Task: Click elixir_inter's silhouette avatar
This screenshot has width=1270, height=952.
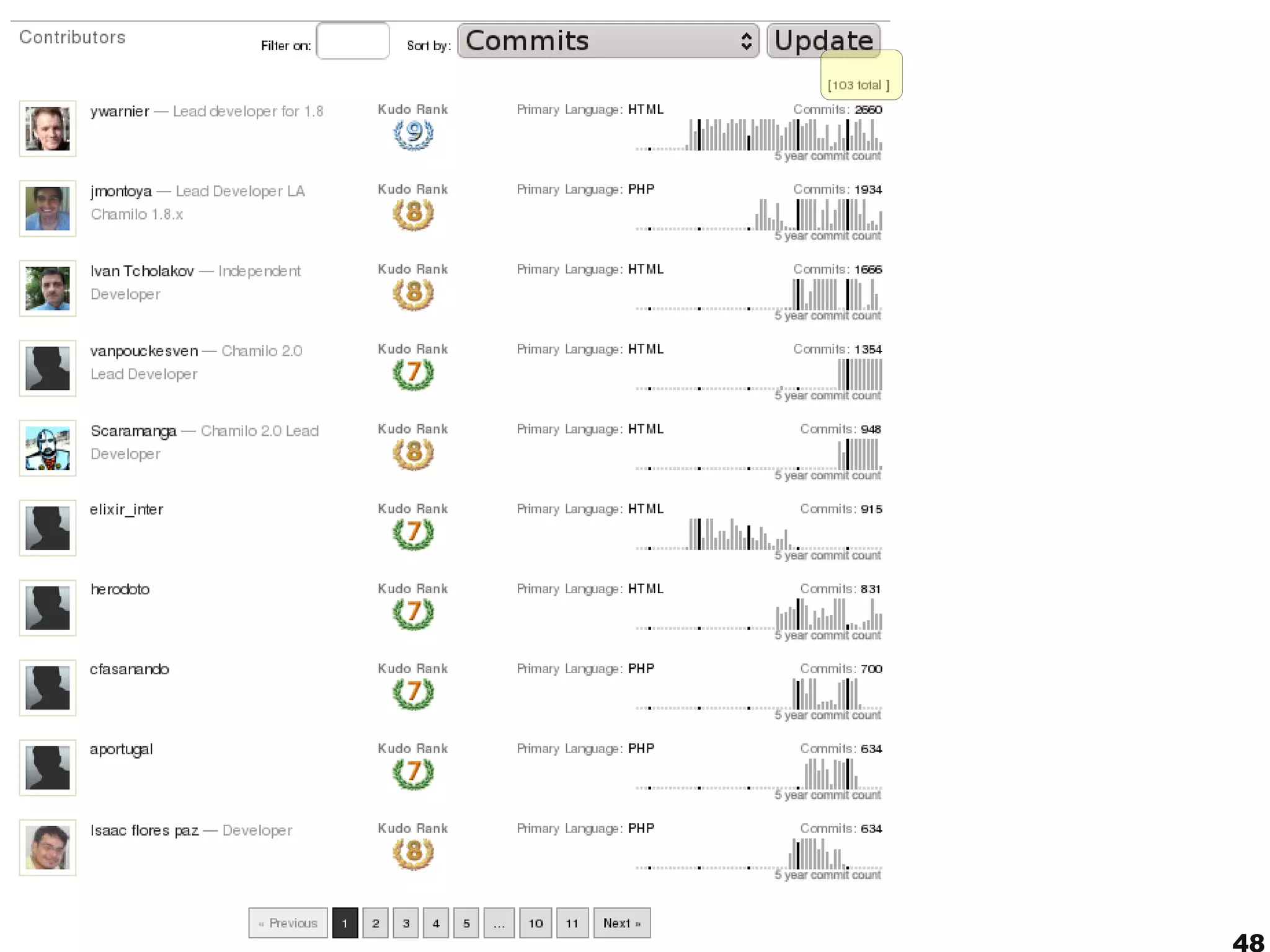Action: (x=48, y=528)
